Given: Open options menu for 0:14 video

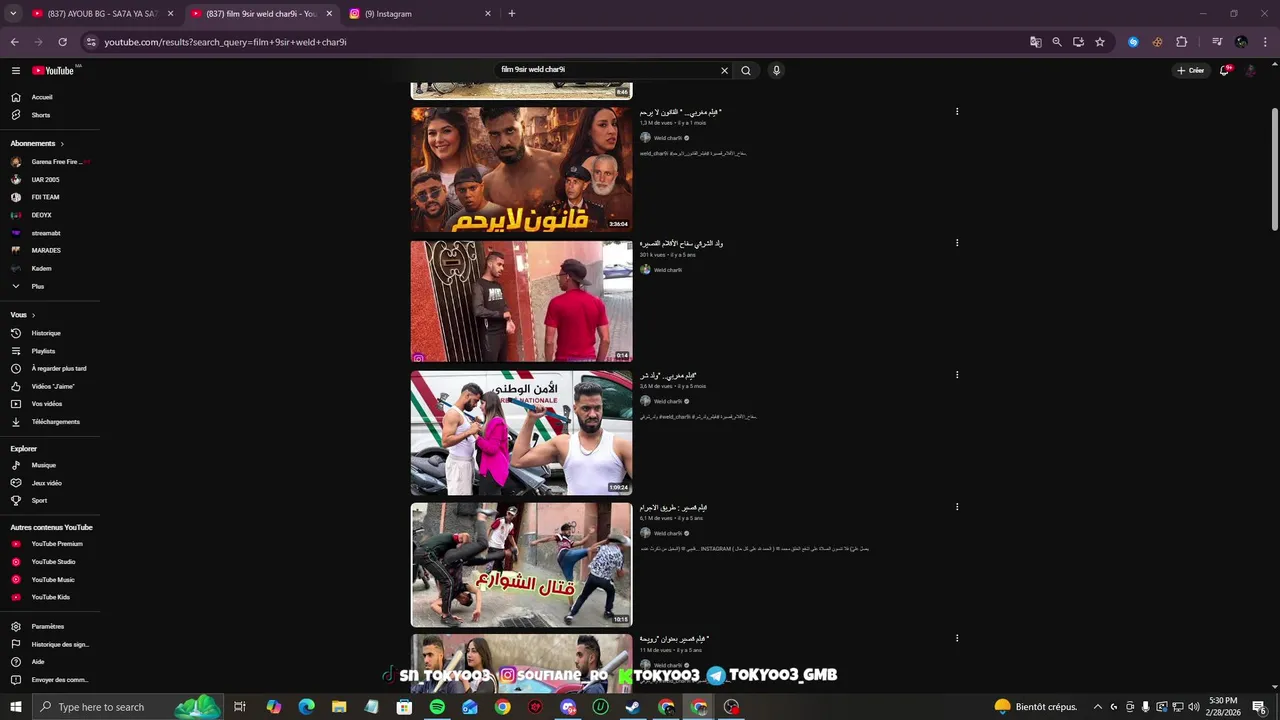Looking at the screenshot, I should 957,243.
